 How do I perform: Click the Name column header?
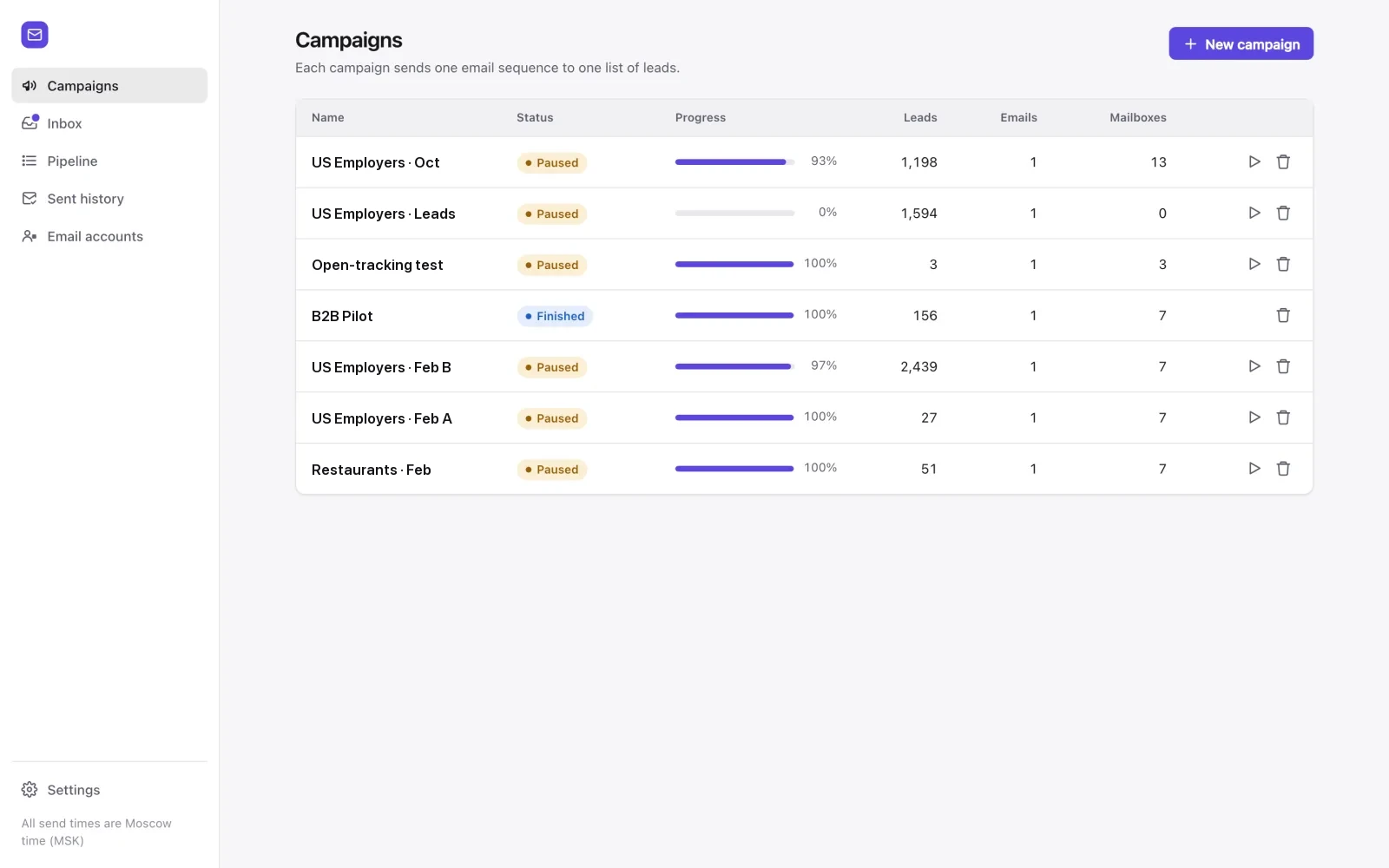click(328, 117)
